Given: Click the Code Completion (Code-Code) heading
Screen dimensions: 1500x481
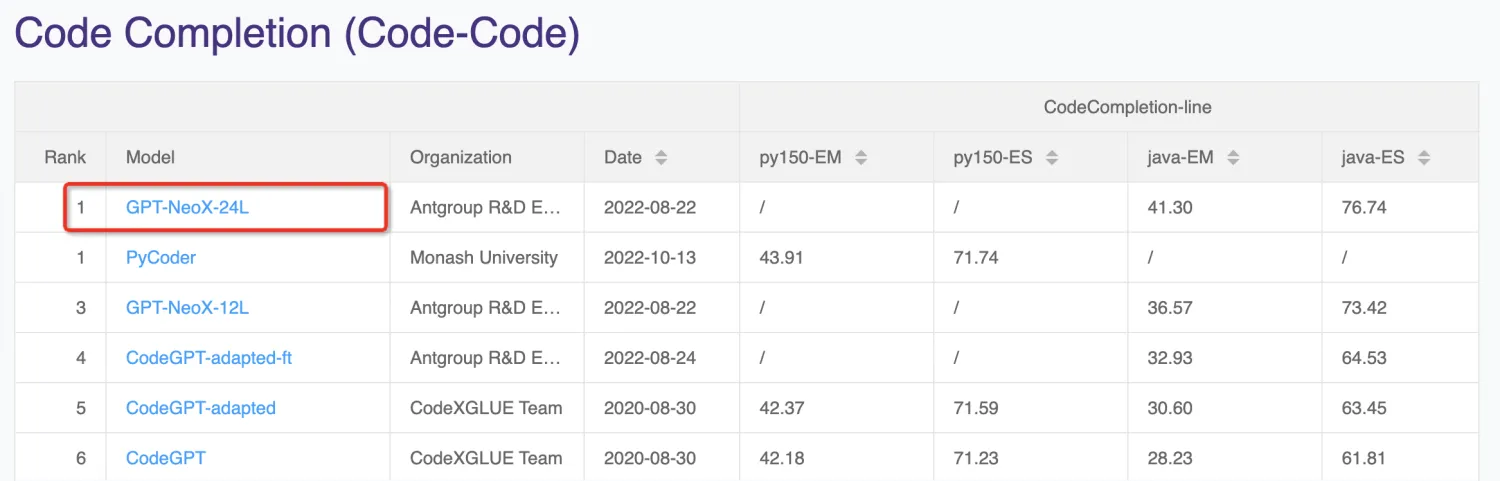Looking at the screenshot, I should click(297, 33).
